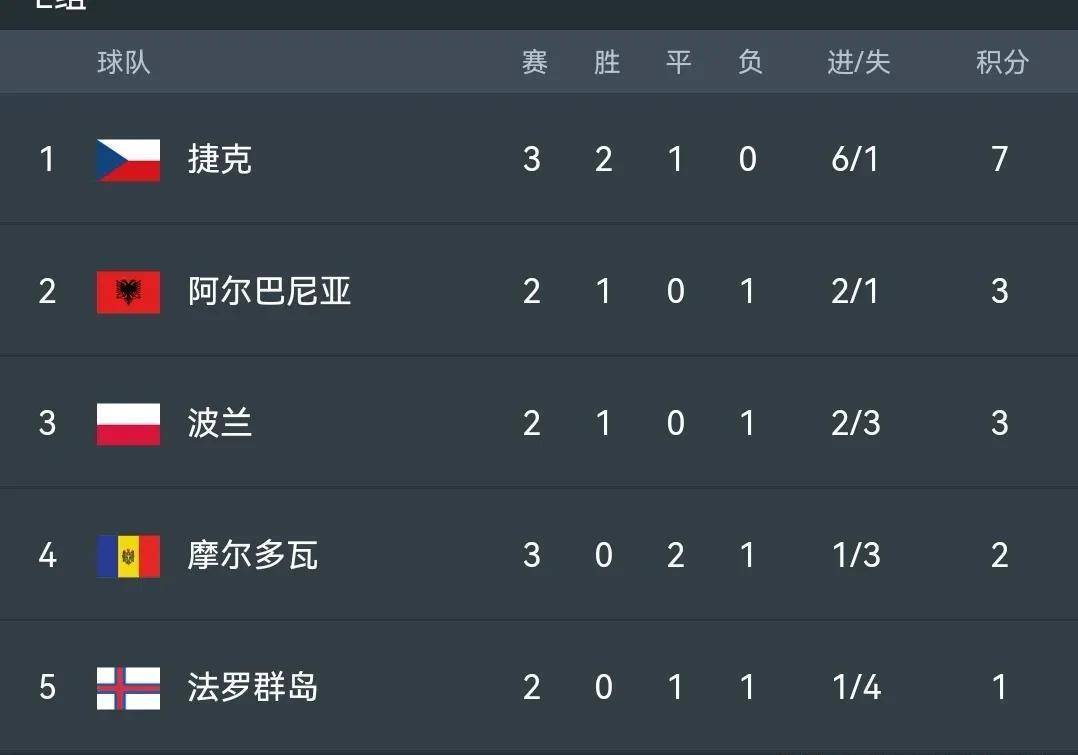The image size is (1078, 755).
Task: Click the Albania flag icon
Action: click(127, 292)
